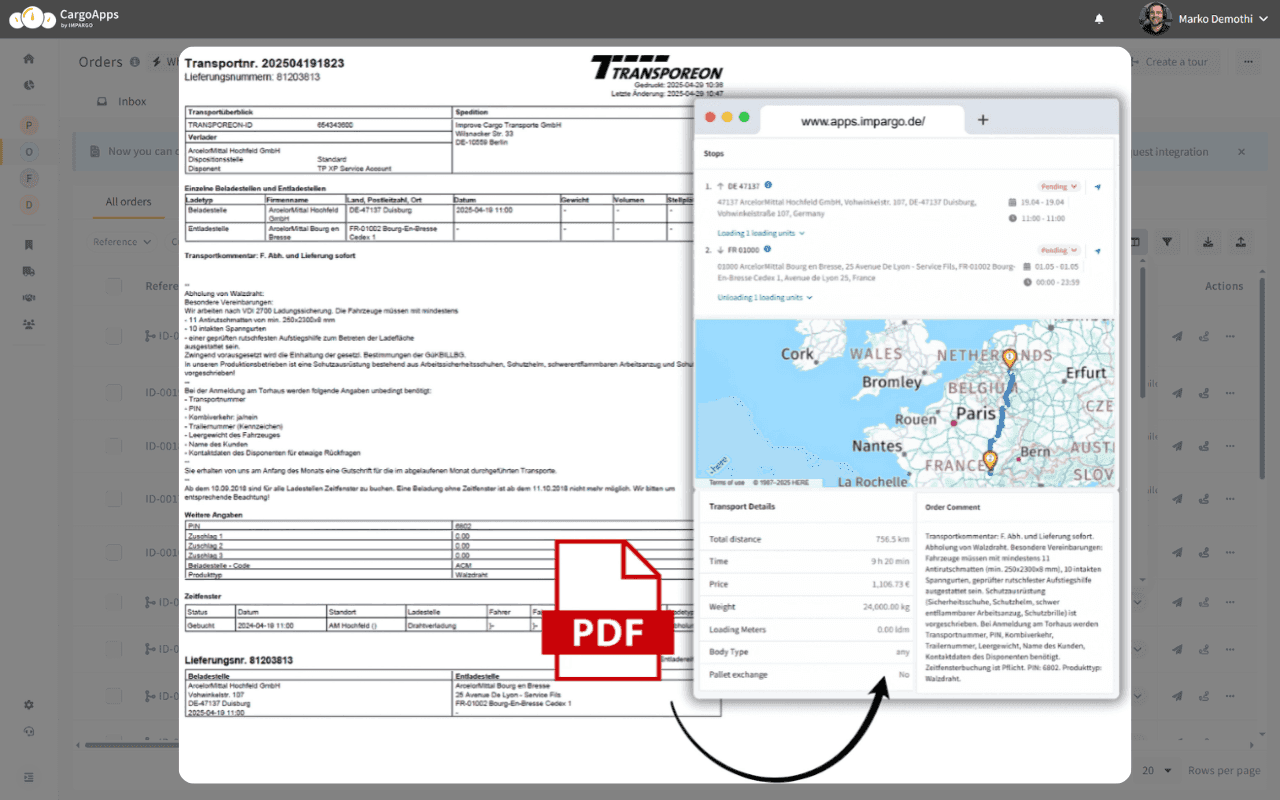Switch to the All orders tab

point(128,201)
